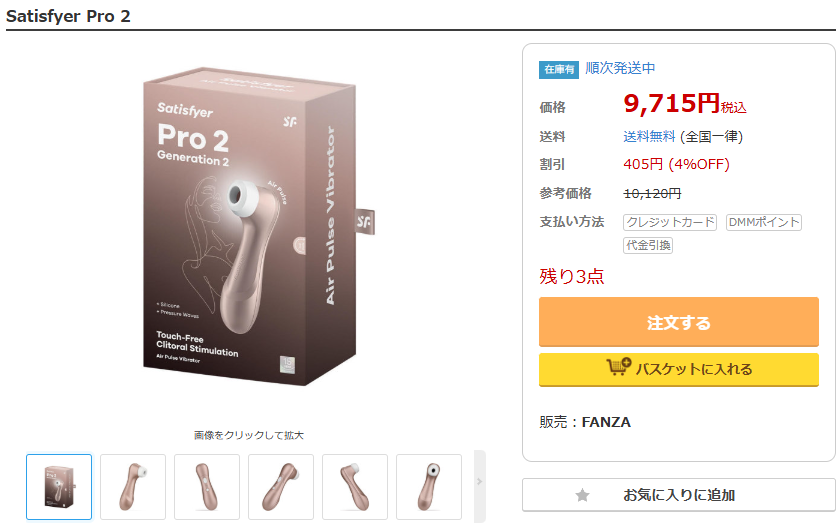837x526 pixels.
Task: Select the 代金引換 payment tag
Action: tap(648, 246)
